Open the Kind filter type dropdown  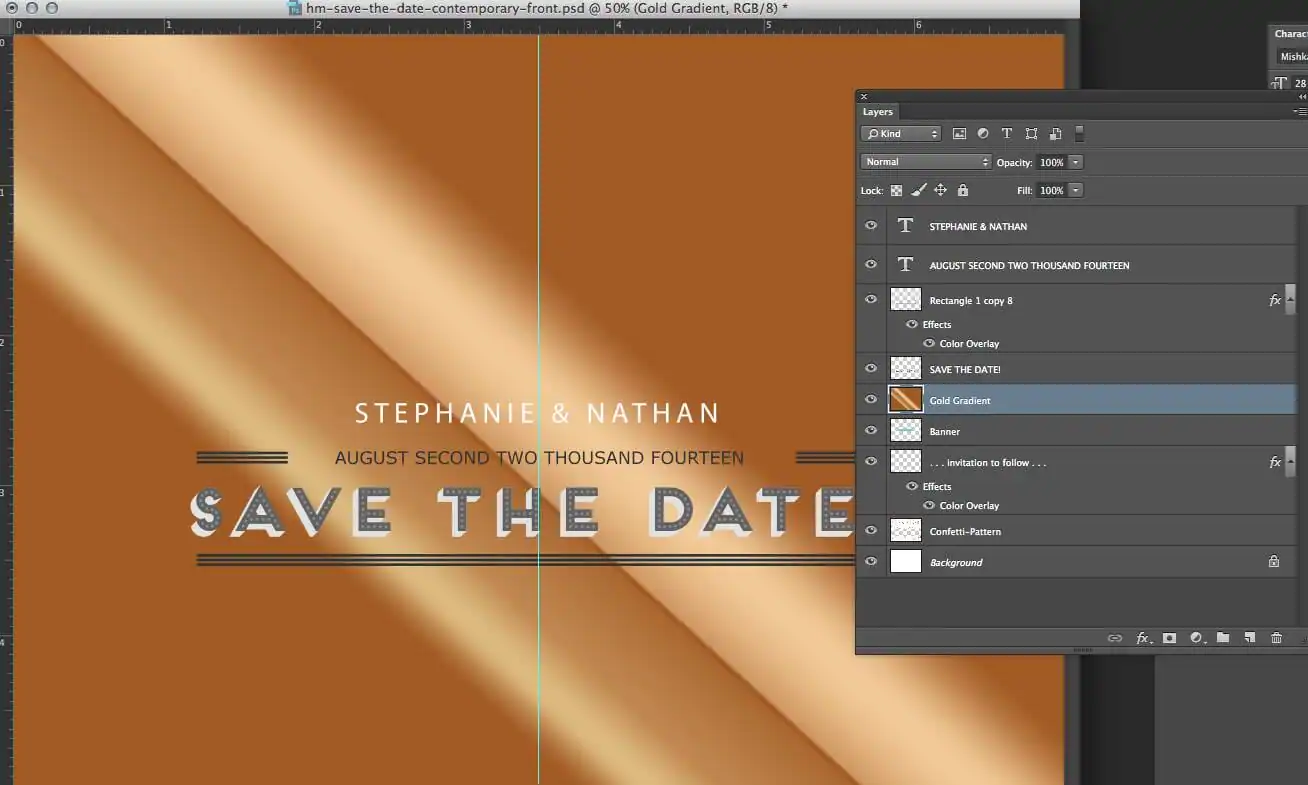[901, 134]
